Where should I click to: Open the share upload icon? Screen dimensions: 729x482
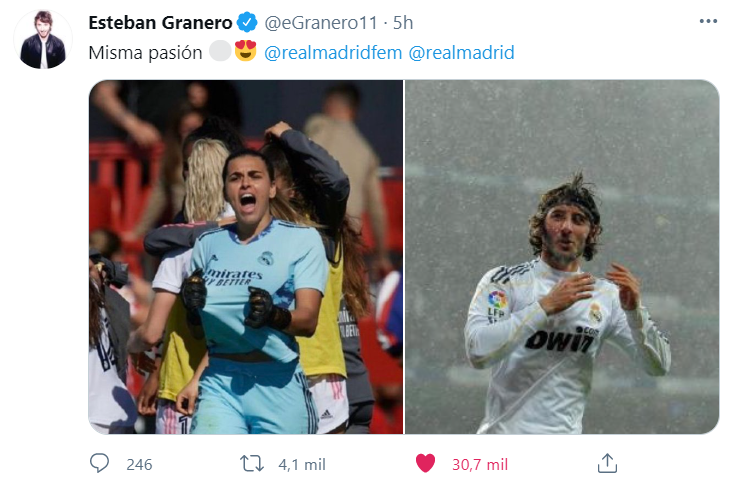[607, 463]
